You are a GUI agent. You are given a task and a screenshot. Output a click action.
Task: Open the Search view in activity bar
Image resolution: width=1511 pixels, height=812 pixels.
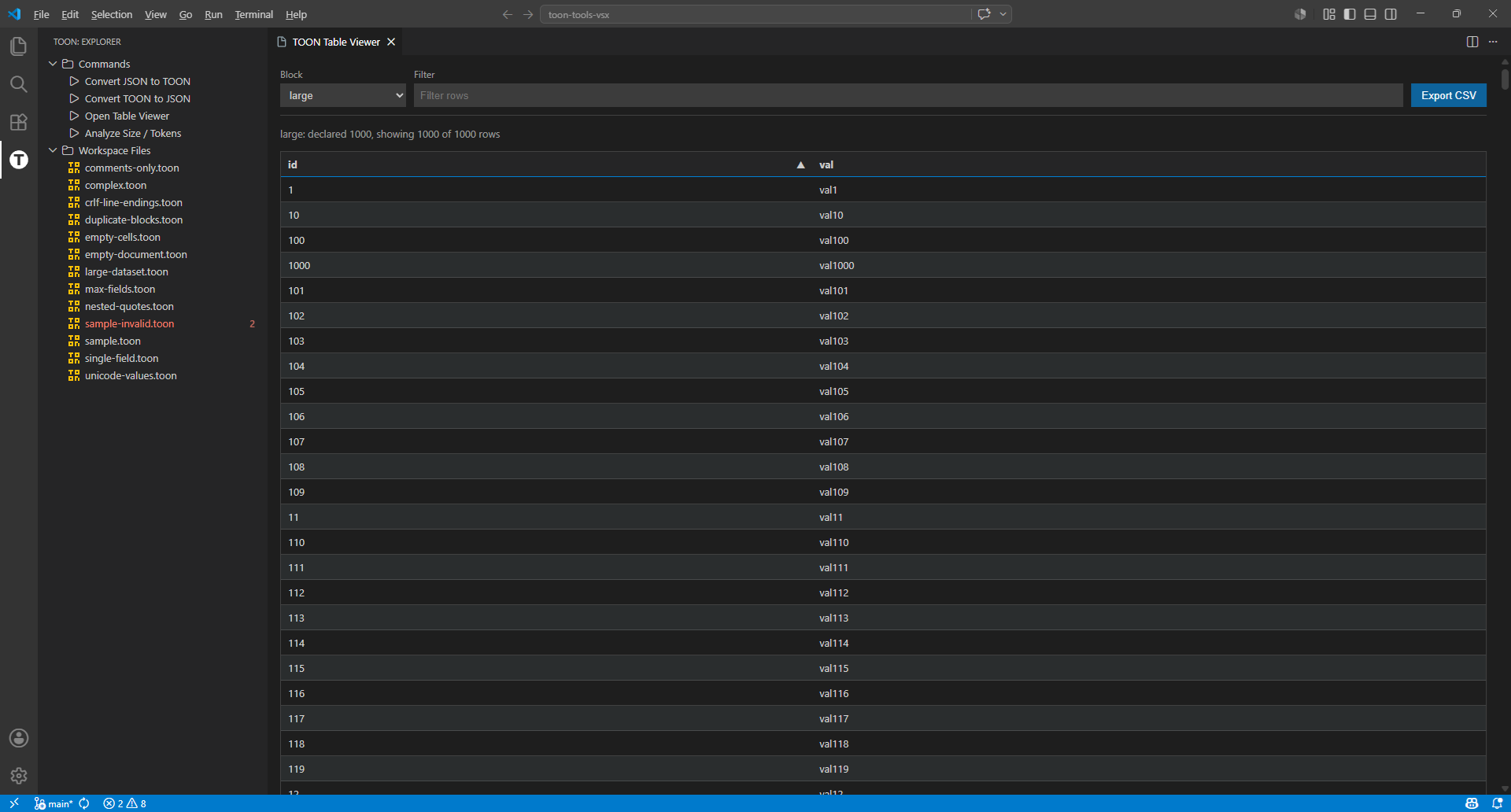tap(19, 84)
